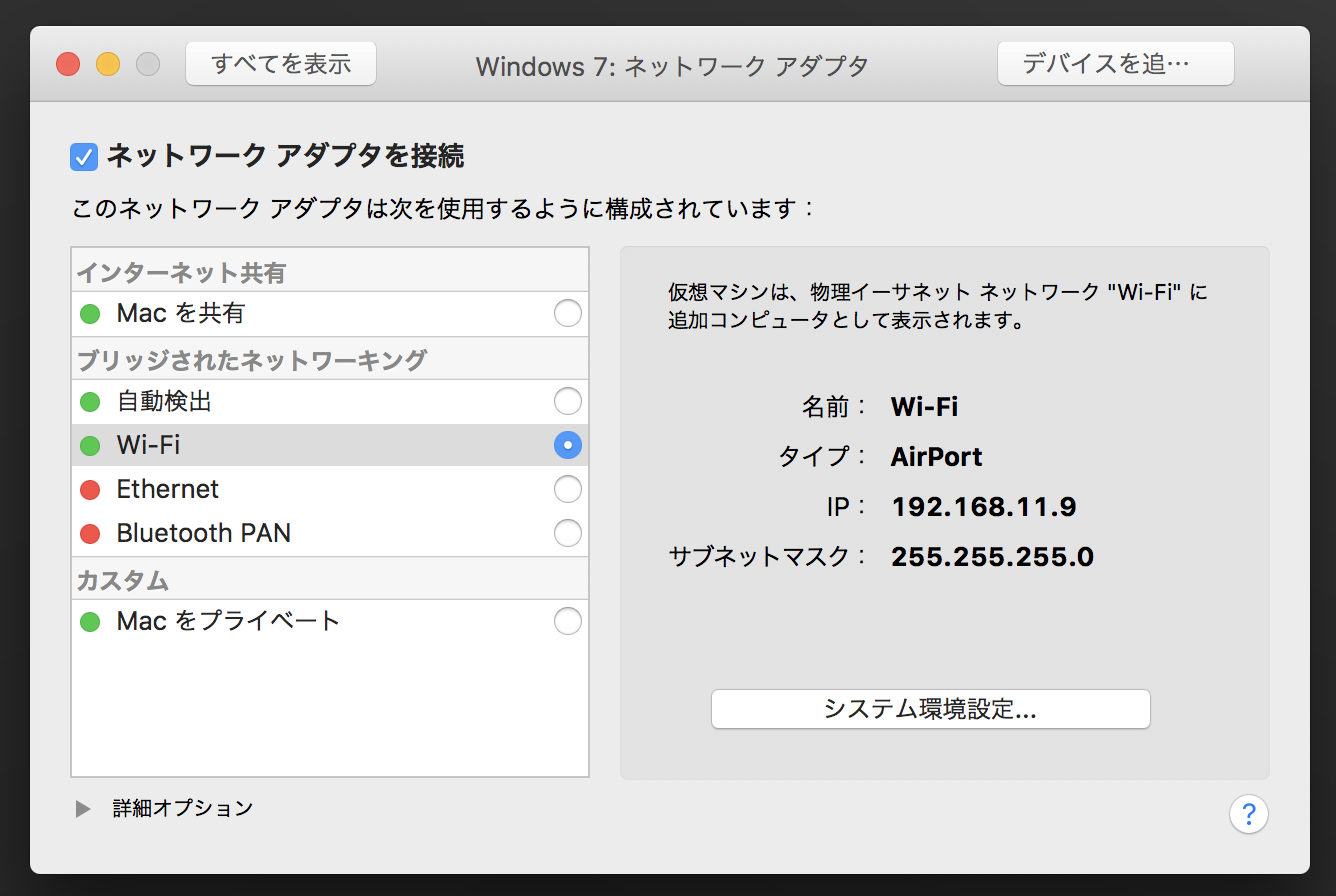Image resolution: width=1336 pixels, height=896 pixels.
Task: Click the デバイスを追… button
Action: (x=1115, y=64)
